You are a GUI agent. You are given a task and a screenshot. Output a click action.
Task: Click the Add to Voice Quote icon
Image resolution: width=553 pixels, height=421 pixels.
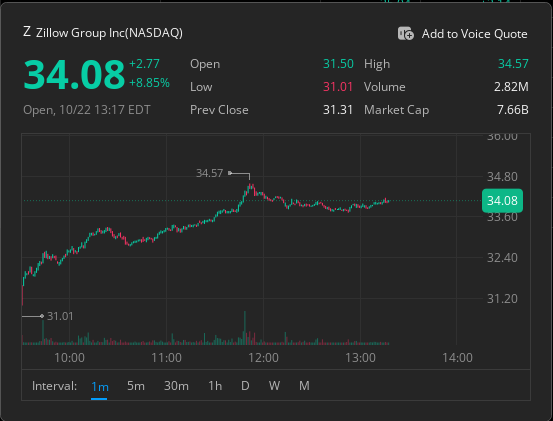click(x=406, y=33)
